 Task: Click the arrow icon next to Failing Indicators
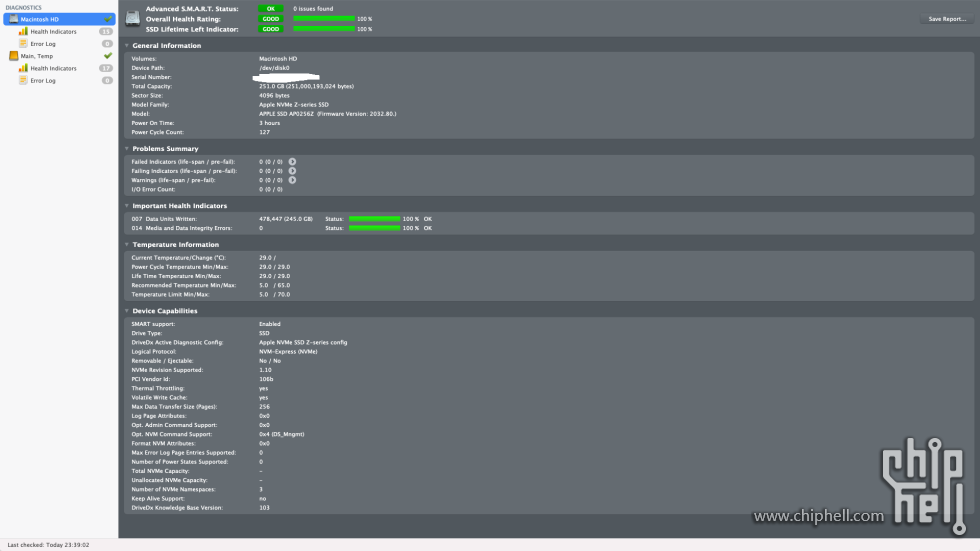(x=292, y=171)
